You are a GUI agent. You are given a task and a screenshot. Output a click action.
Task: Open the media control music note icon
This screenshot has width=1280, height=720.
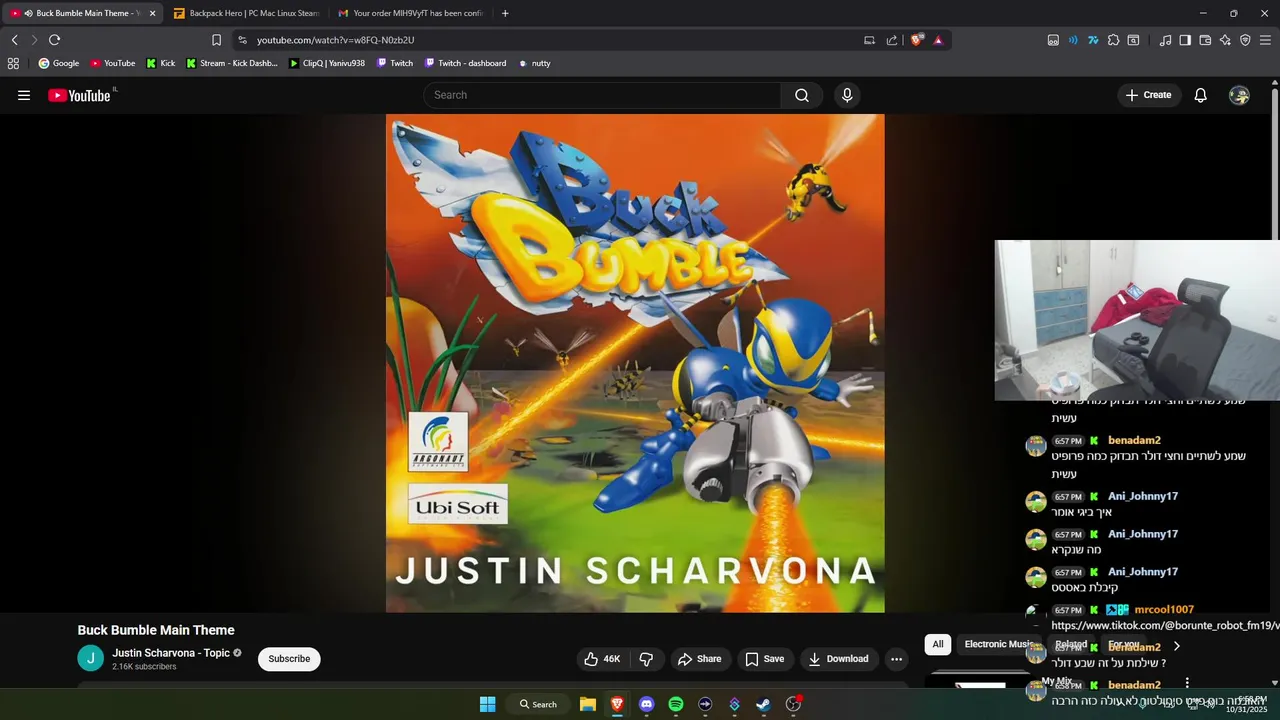pos(1165,40)
